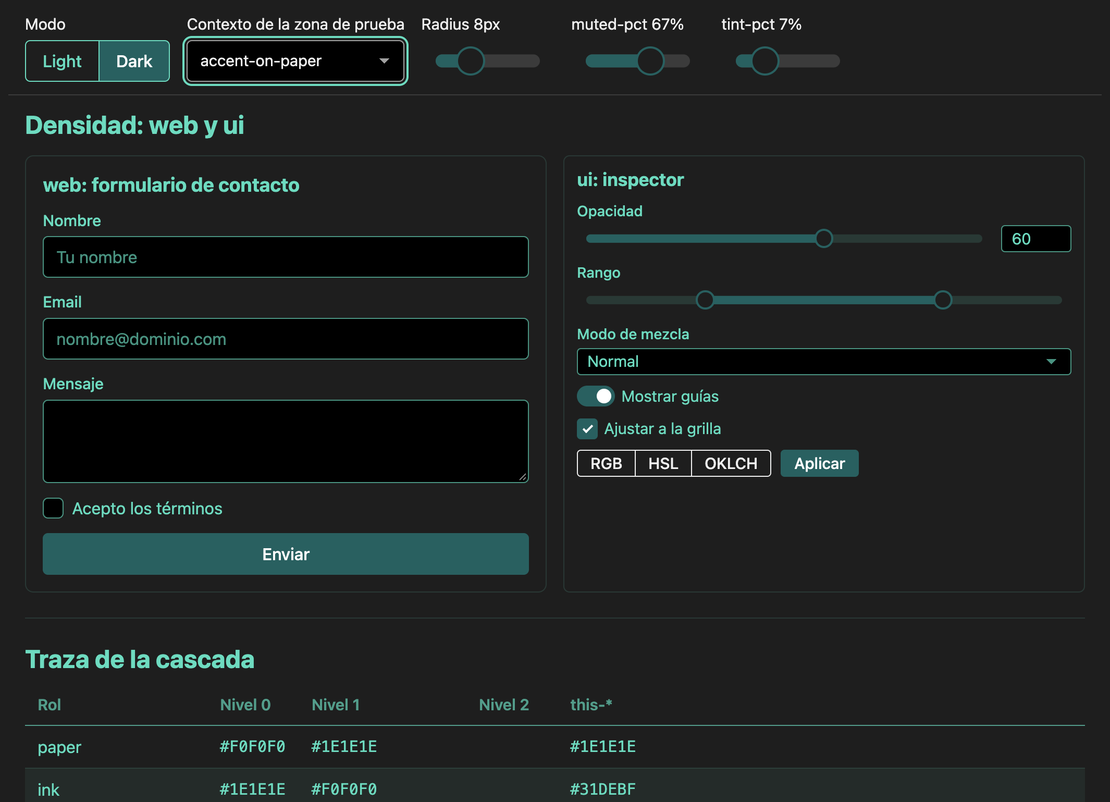
Task: Switch mode to Light
Action: pyautogui.click(x=62, y=61)
